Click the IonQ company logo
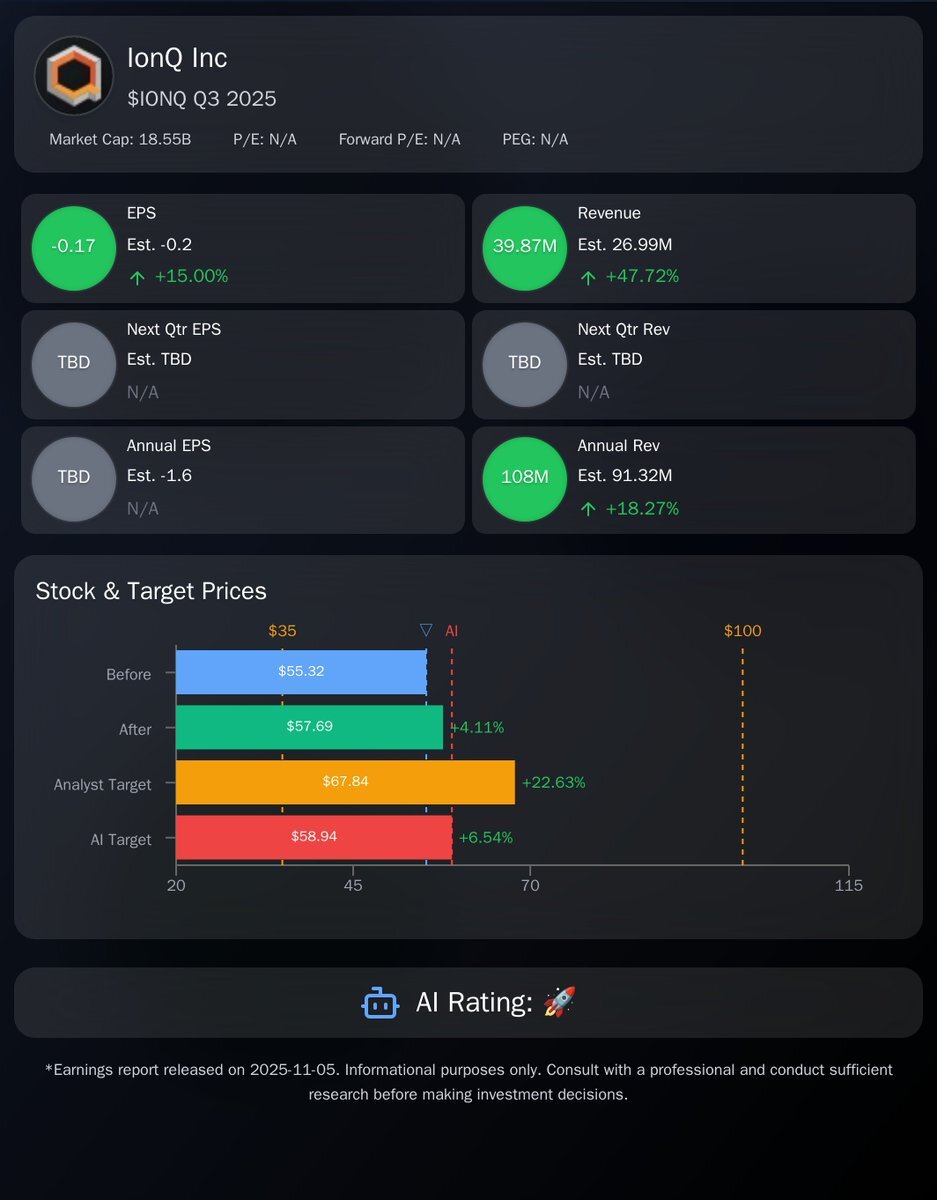This screenshot has width=937, height=1200. click(74, 76)
